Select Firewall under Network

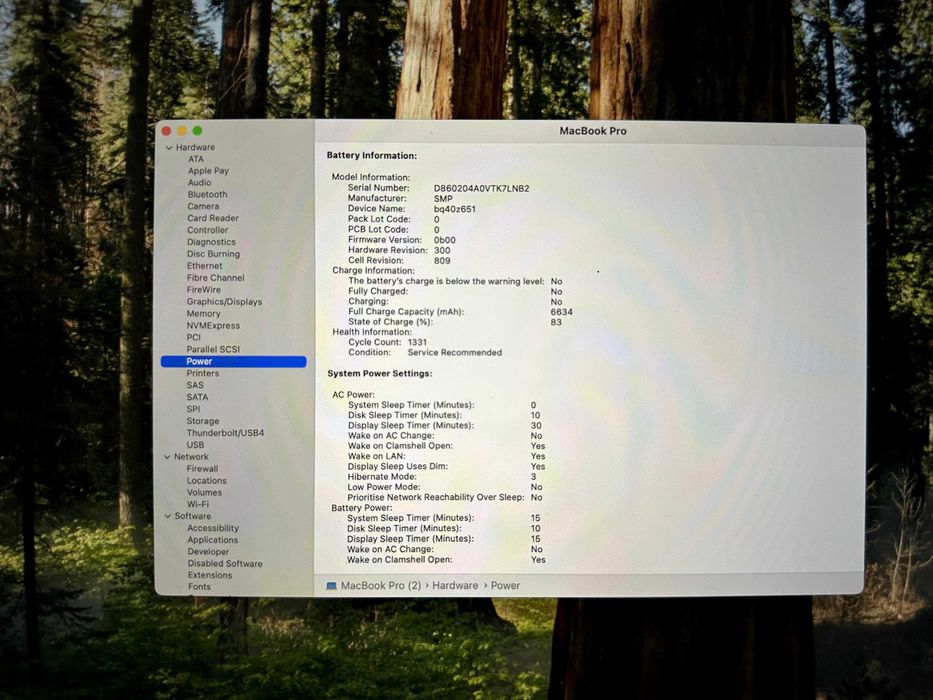click(x=202, y=468)
